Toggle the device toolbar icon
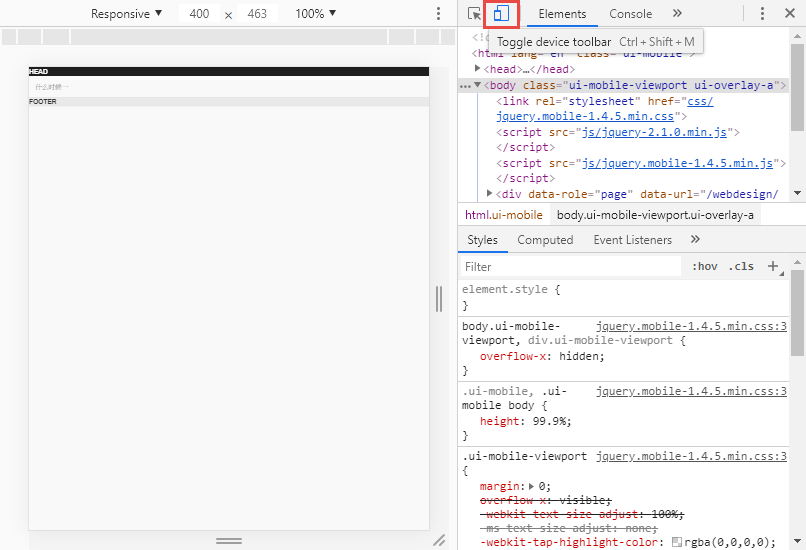 [502, 14]
